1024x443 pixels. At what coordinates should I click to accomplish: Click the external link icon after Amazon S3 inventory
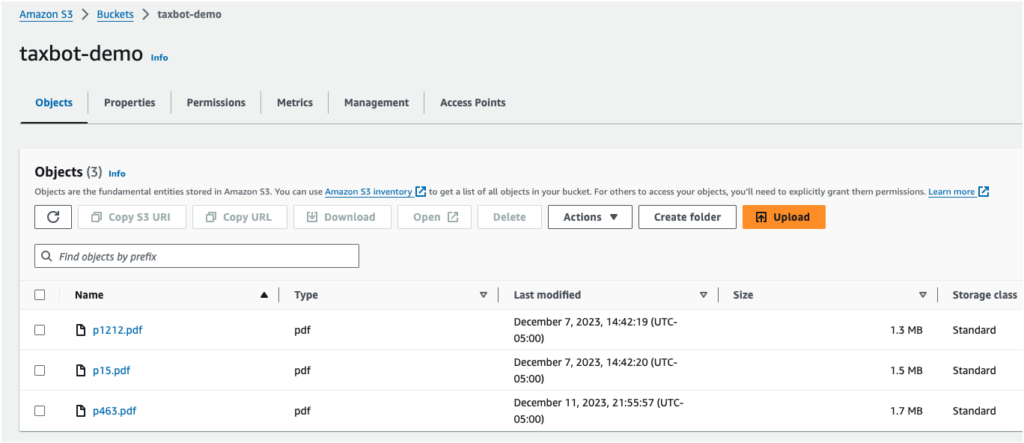tap(421, 192)
